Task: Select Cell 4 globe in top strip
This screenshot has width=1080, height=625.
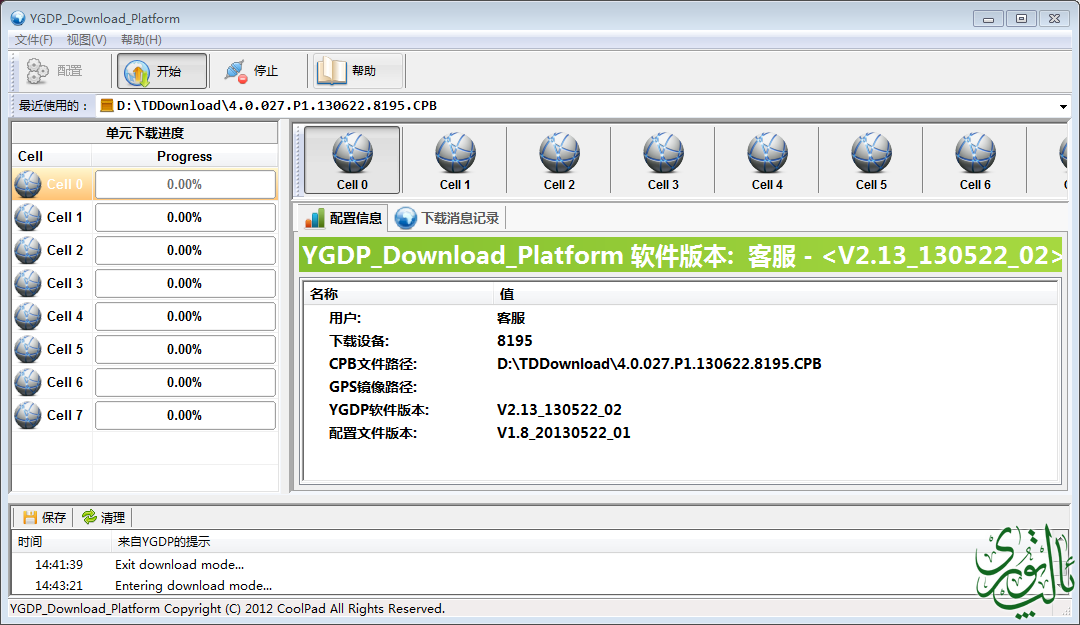Action: pyautogui.click(x=767, y=160)
